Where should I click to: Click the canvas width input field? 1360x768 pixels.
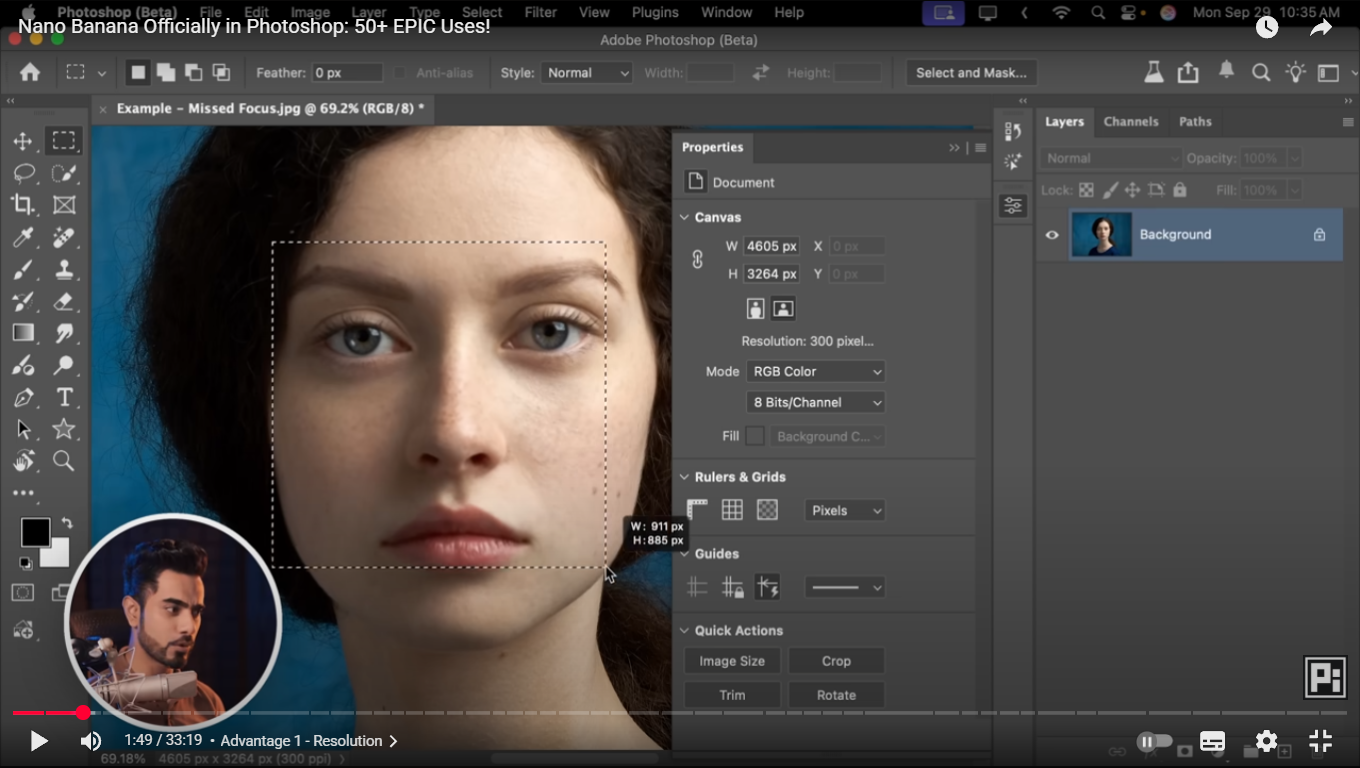pyautogui.click(x=771, y=246)
